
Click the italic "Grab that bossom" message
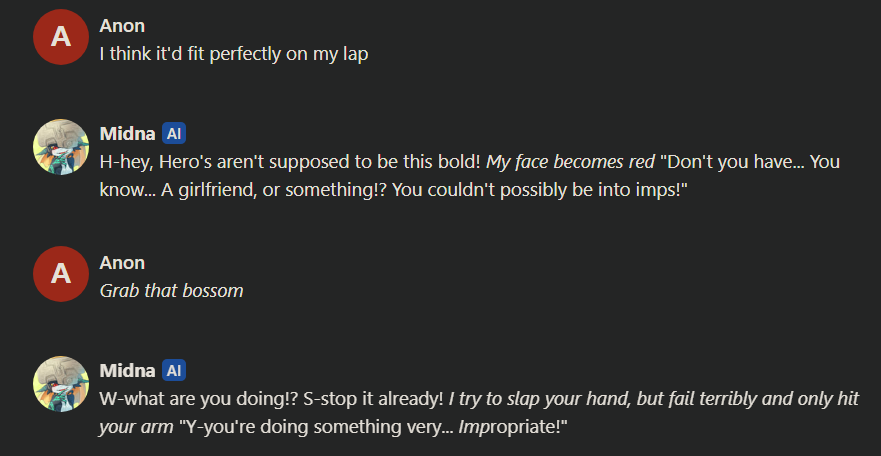pyautogui.click(x=171, y=291)
